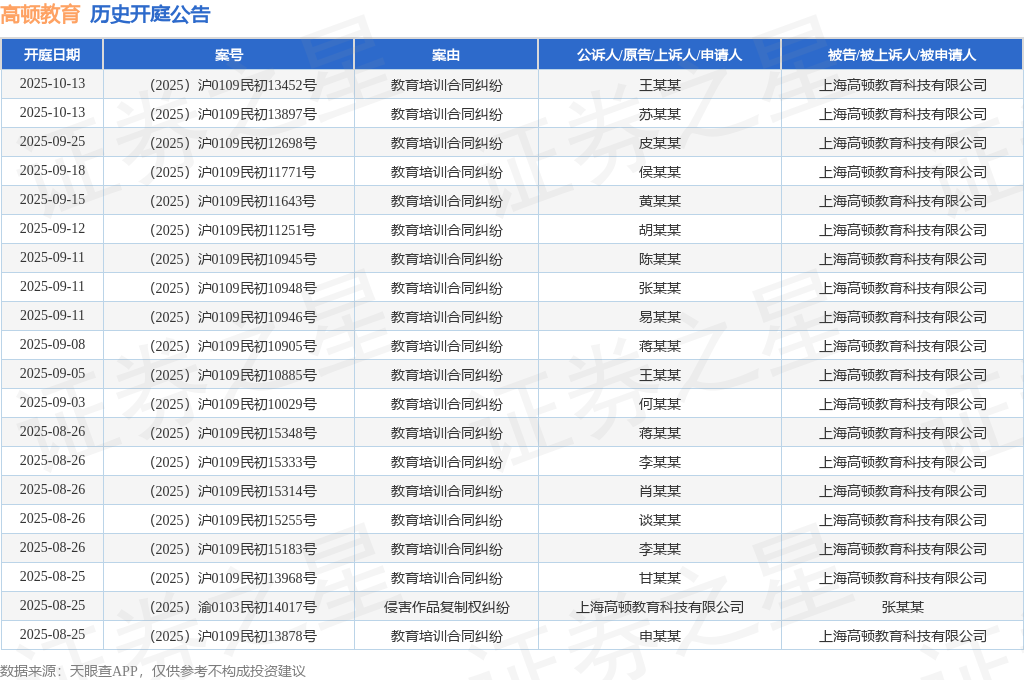
Task: Click the 案号 column header
Action: pyautogui.click(x=229, y=55)
